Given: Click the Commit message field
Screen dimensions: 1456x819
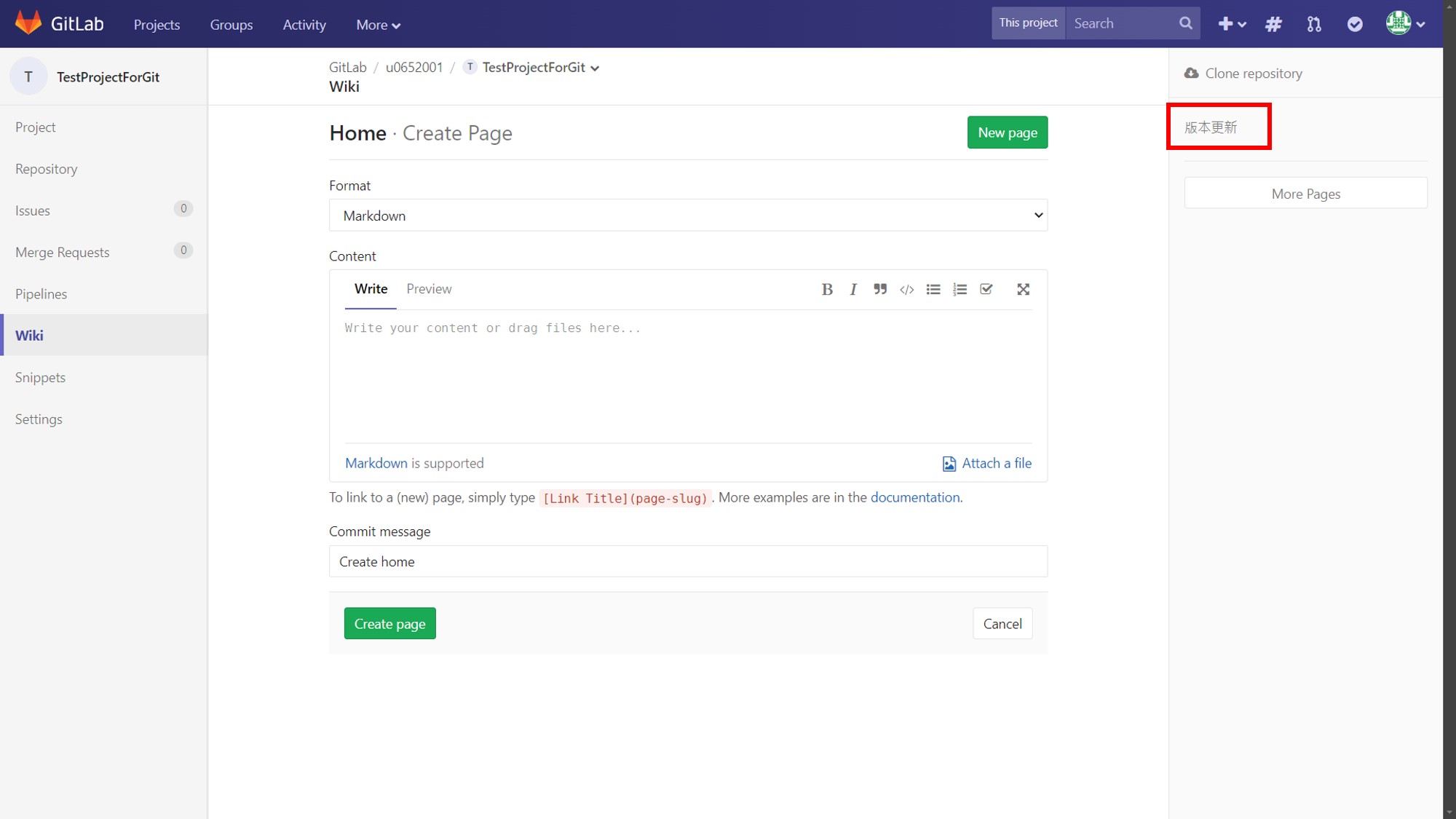Looking at the screenshot, I should click(x=688, y=562).
